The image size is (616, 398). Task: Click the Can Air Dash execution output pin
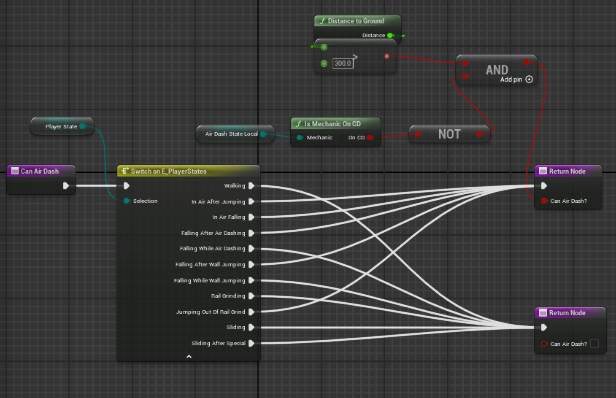66,186
